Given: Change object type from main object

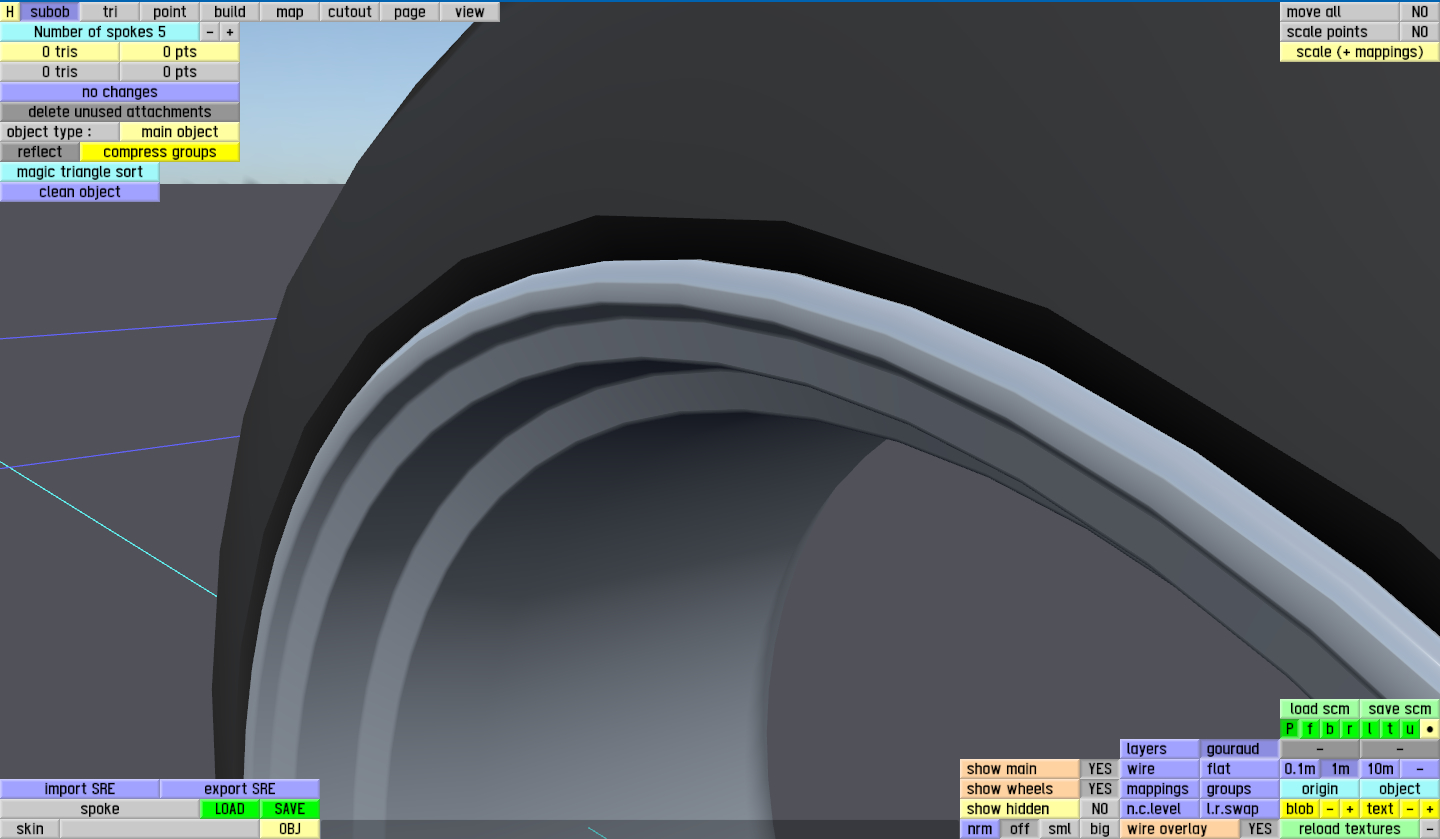Looking at the screenshot, I should 180,132.
